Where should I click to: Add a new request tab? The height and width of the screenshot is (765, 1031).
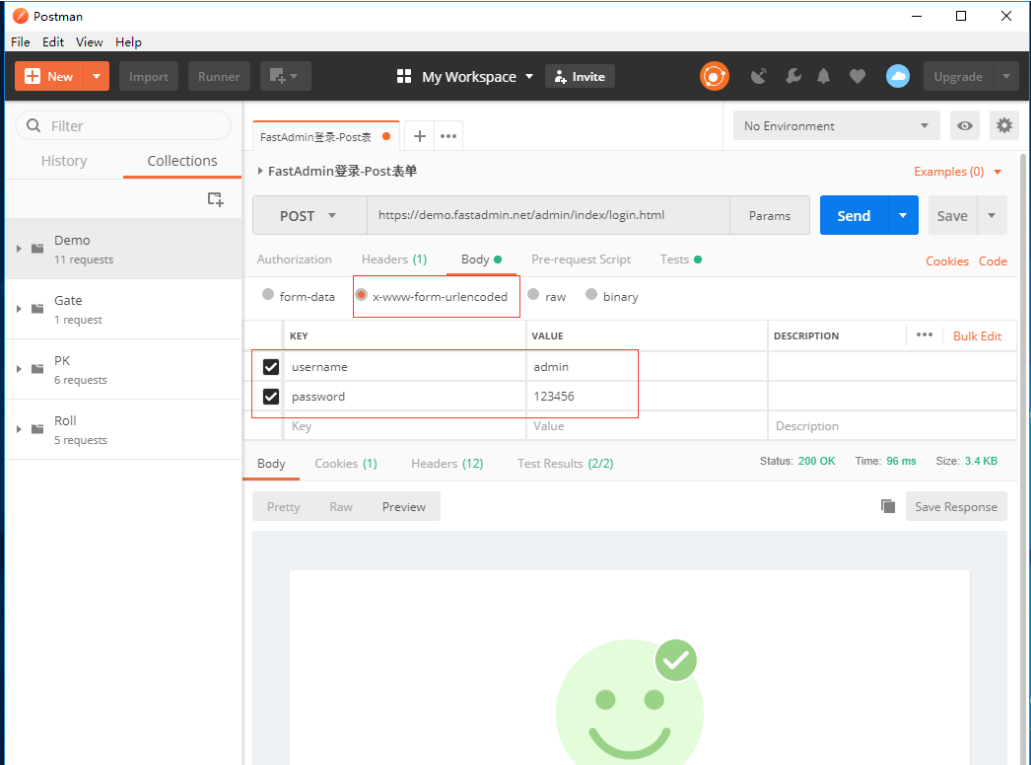pyautogui.click(x=420, y=136)
